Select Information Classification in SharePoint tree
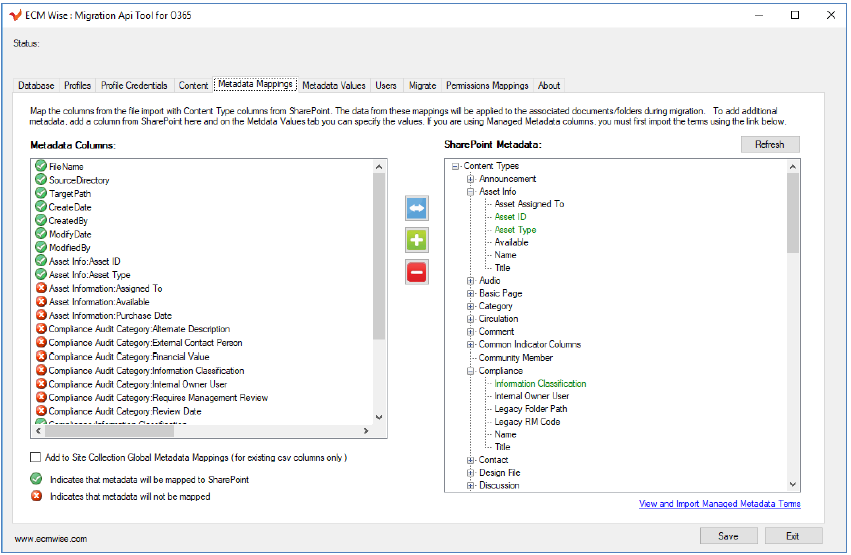This screenshot has height=555, width=851. point(540,384)
